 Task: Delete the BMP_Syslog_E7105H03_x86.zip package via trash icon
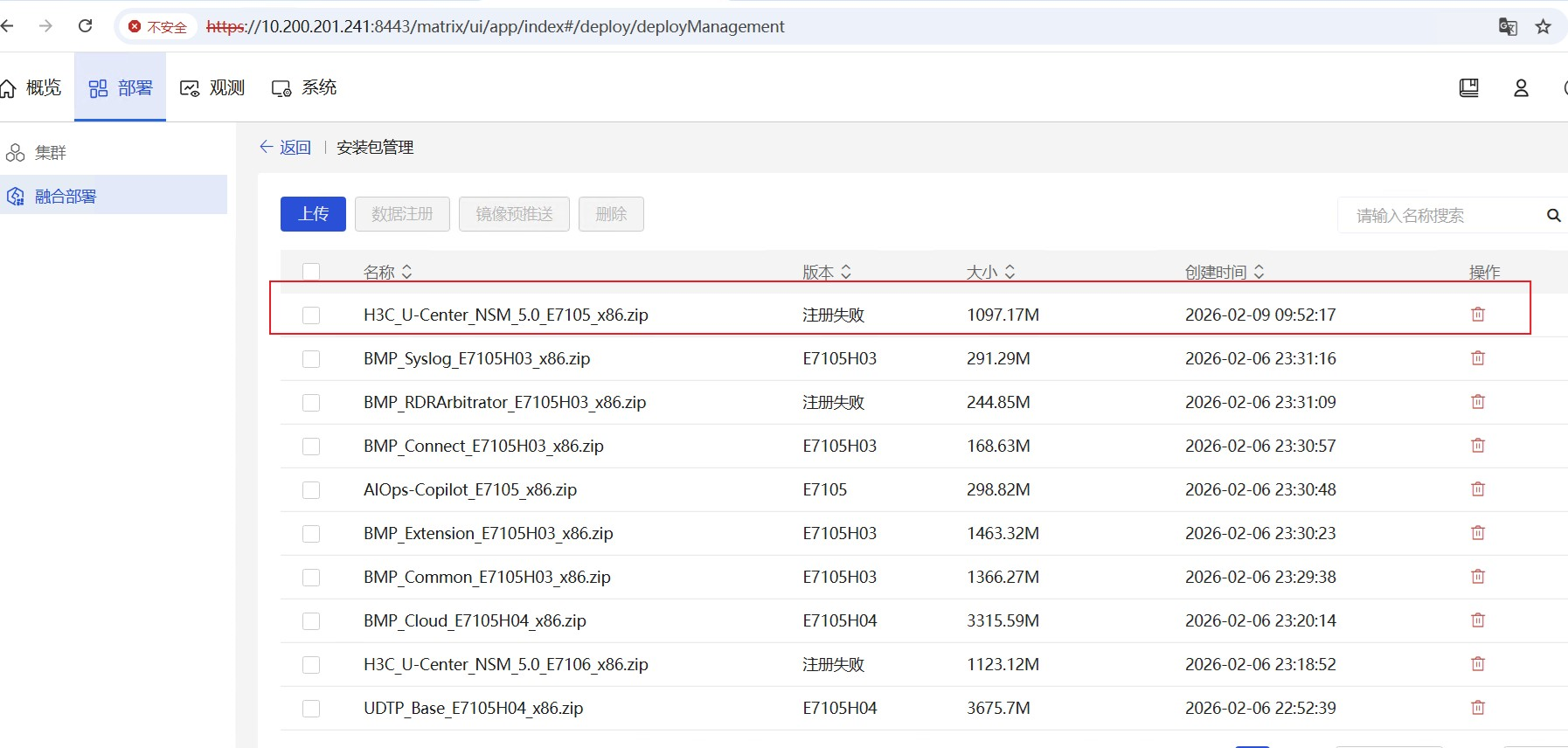(1477, 358)
